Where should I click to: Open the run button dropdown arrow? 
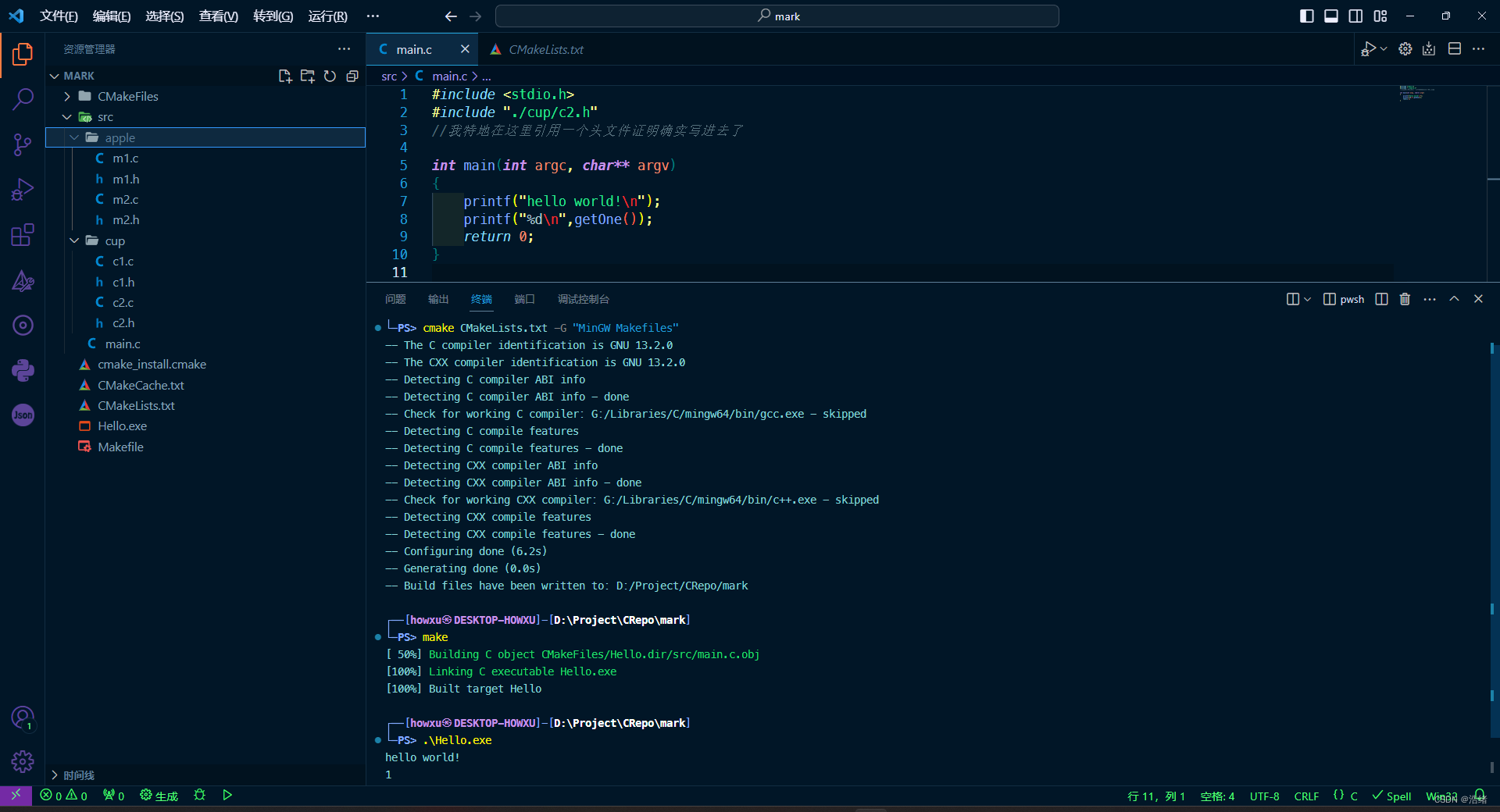point(1384,49)
